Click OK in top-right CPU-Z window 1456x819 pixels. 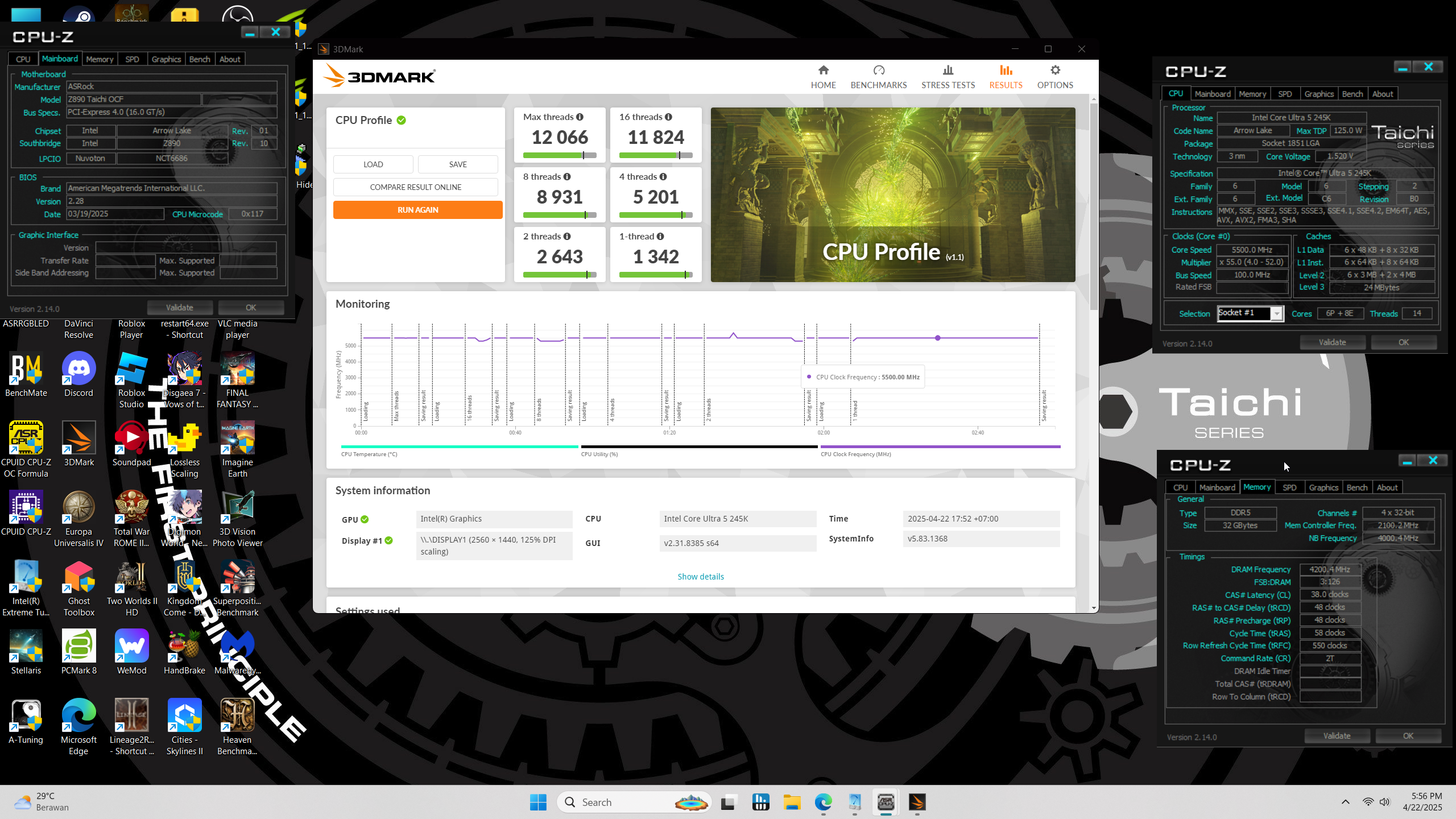(x=1403, y=342)
